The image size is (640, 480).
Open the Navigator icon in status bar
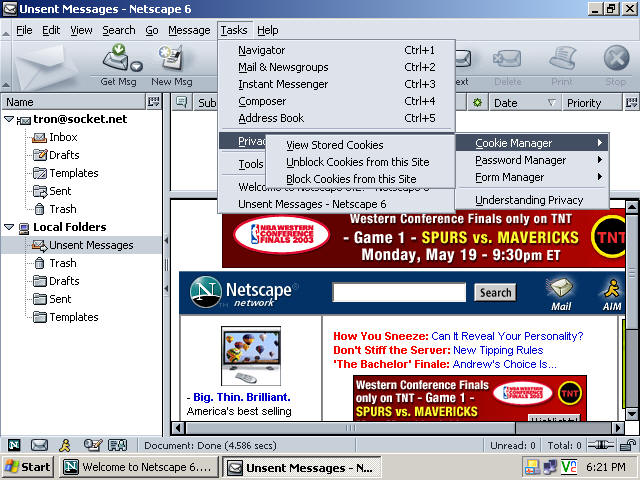(14, 445)
